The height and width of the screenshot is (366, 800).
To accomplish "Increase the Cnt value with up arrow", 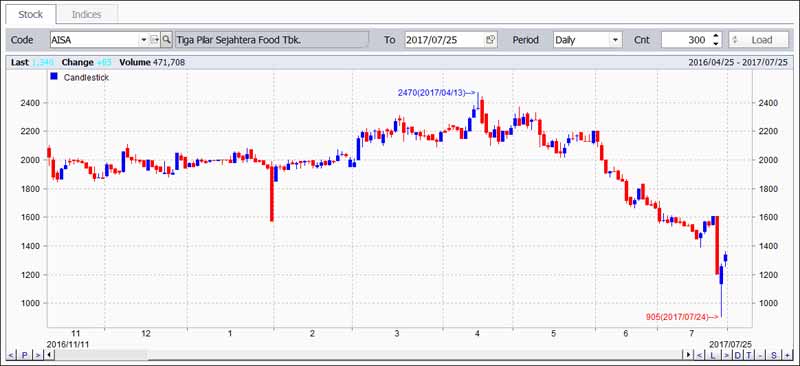I will tap(716, 36).
